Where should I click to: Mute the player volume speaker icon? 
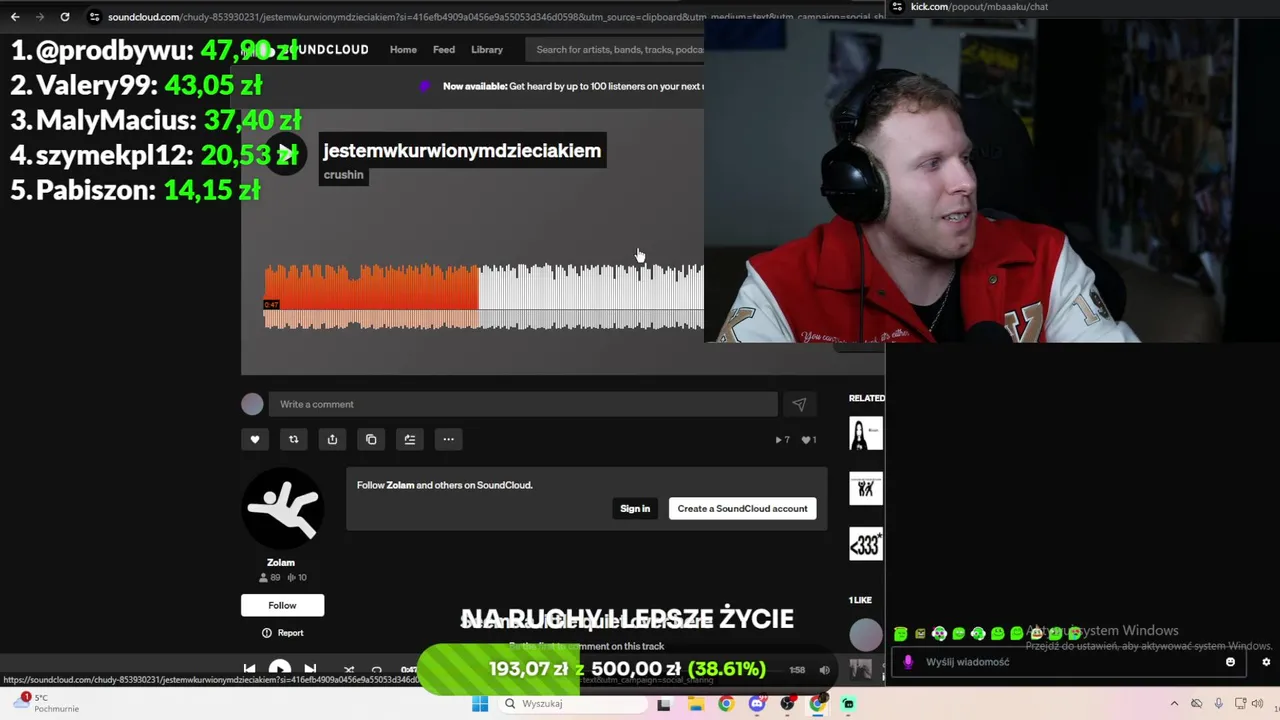point(825,670)
